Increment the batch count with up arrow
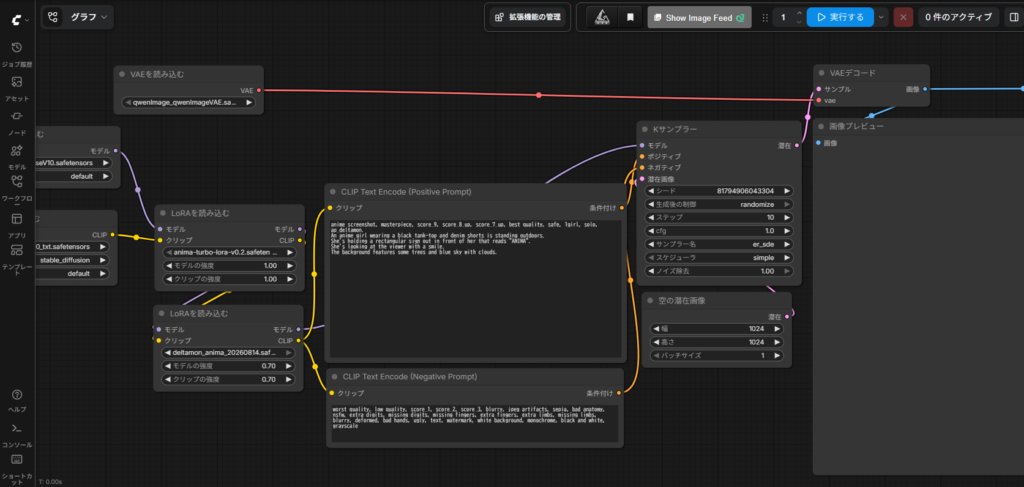This screenshot has height=487, width=1024. 799,13
